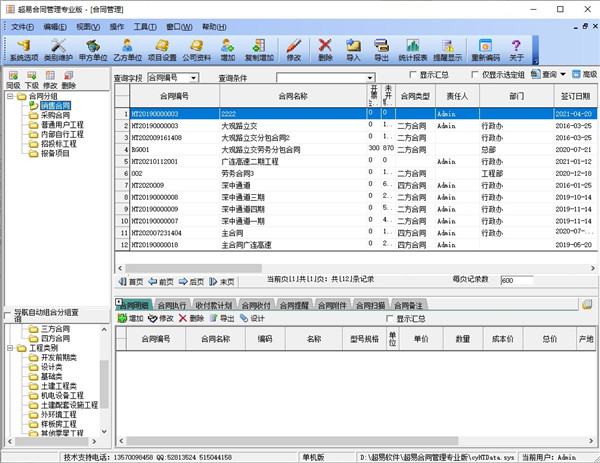Toggle 仅显示选定组 checkbox
This screenshot has width=600, height=463.
click(x=474, y=75)
